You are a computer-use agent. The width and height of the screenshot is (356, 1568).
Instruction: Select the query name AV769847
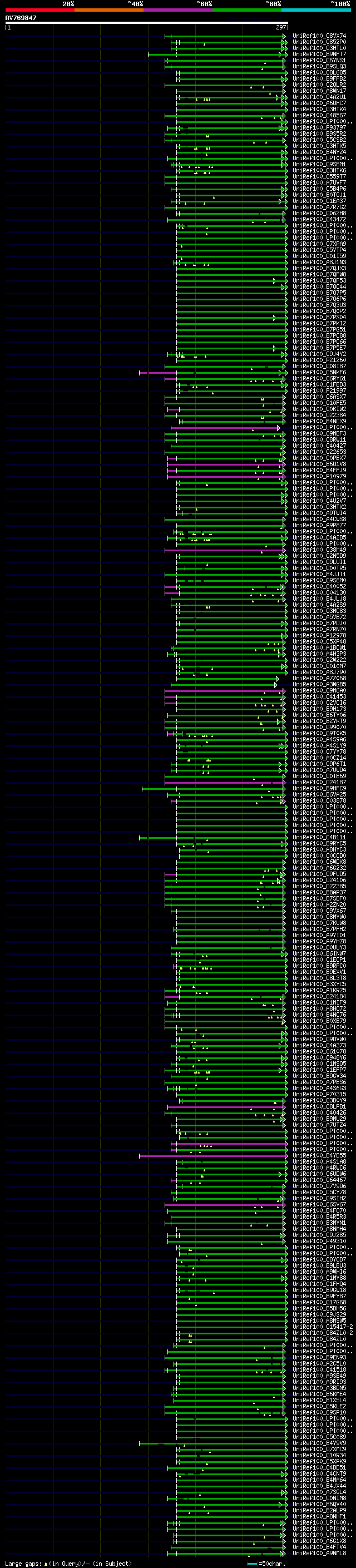(x=21, y=18)
